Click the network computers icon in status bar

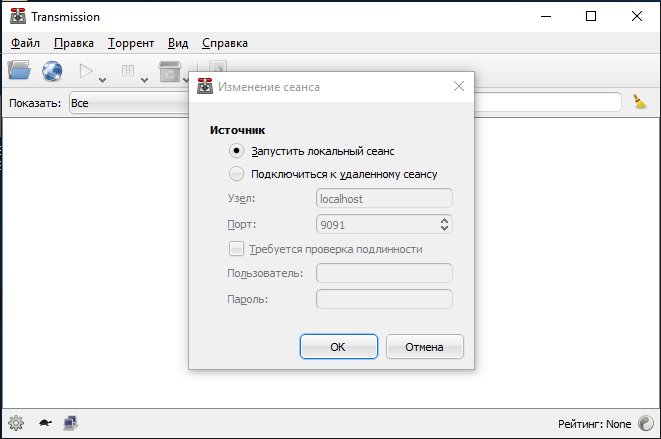tap(70, 423)
